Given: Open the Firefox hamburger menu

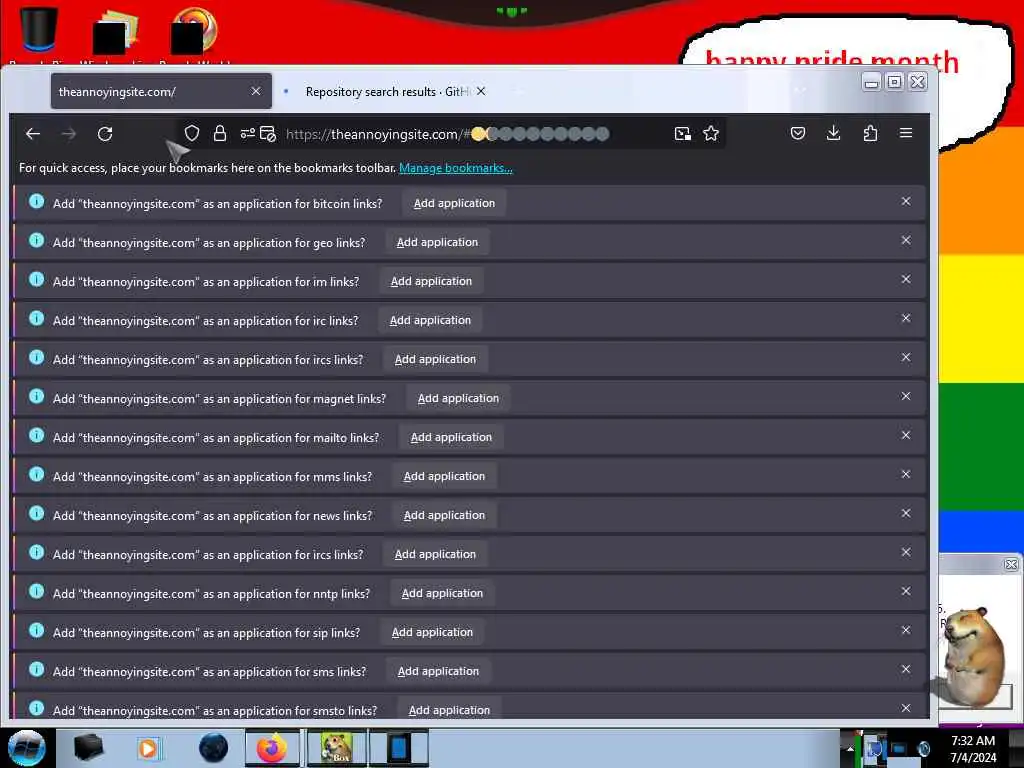Looking at the screenshot, I should (x=906, y=133).
